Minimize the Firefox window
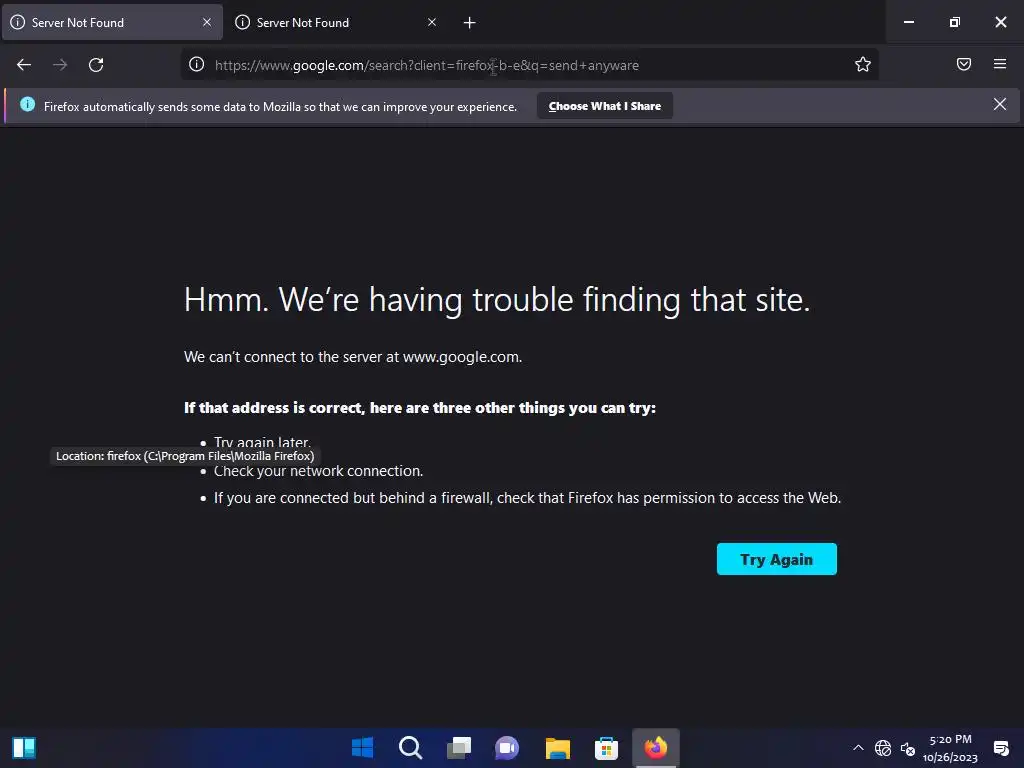 click(908, 22)
